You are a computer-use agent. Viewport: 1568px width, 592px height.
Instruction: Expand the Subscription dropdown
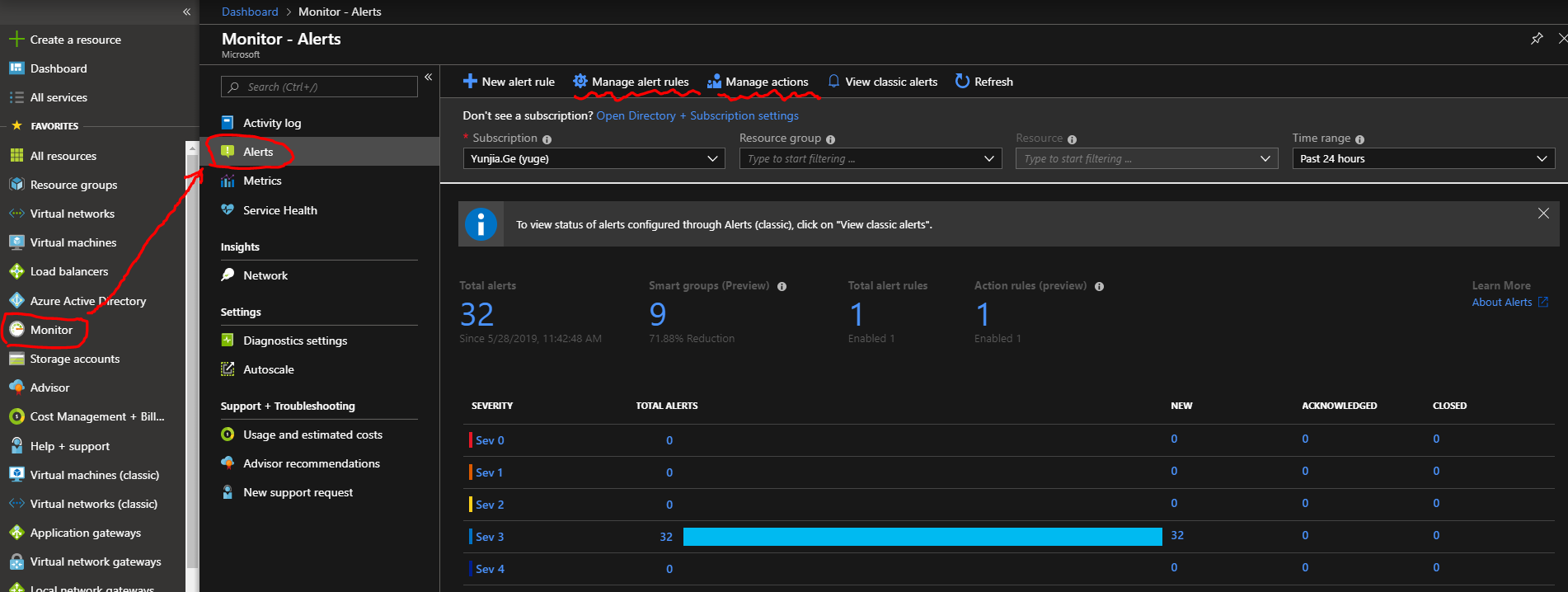(x=594, y=158)
